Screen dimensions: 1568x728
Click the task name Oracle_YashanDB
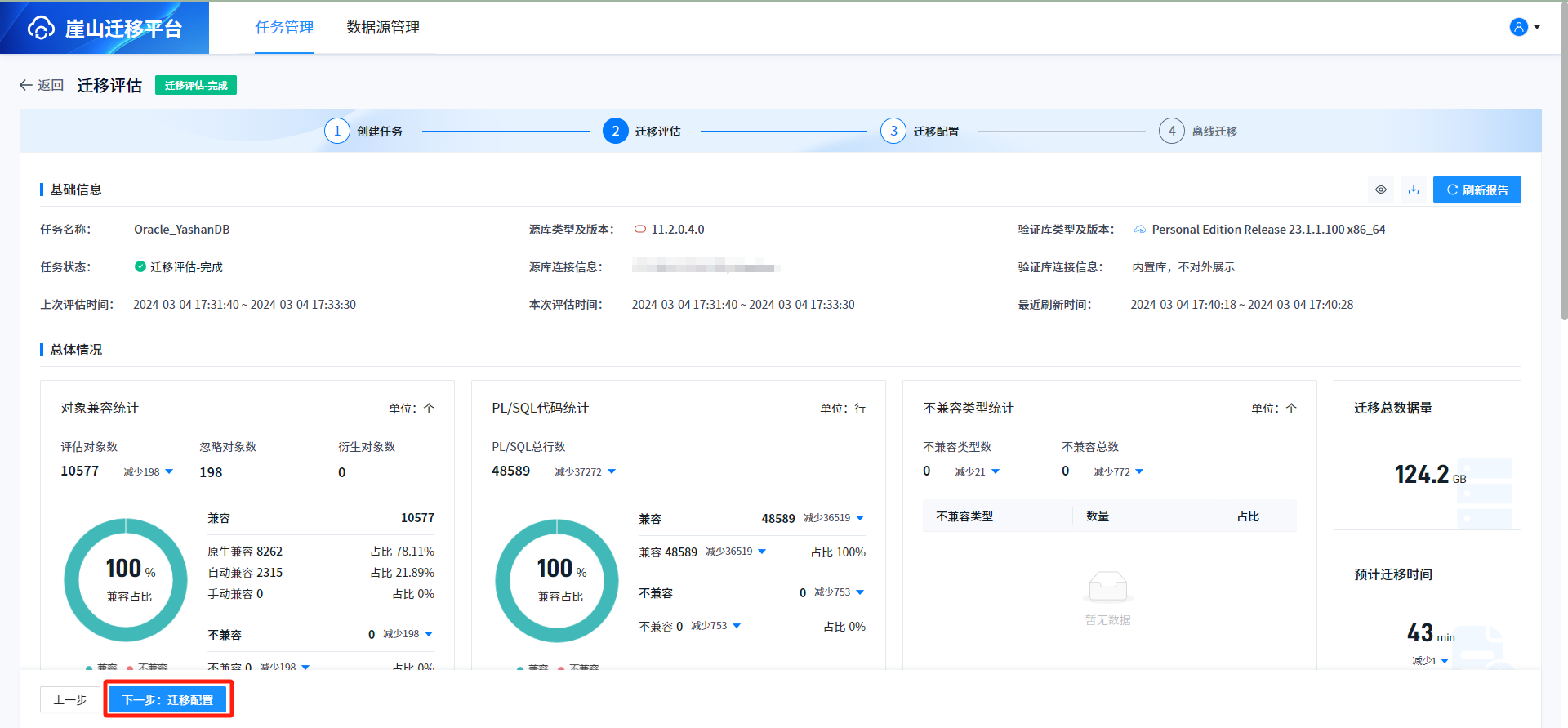pyautogui.click(x=182, y=230)
